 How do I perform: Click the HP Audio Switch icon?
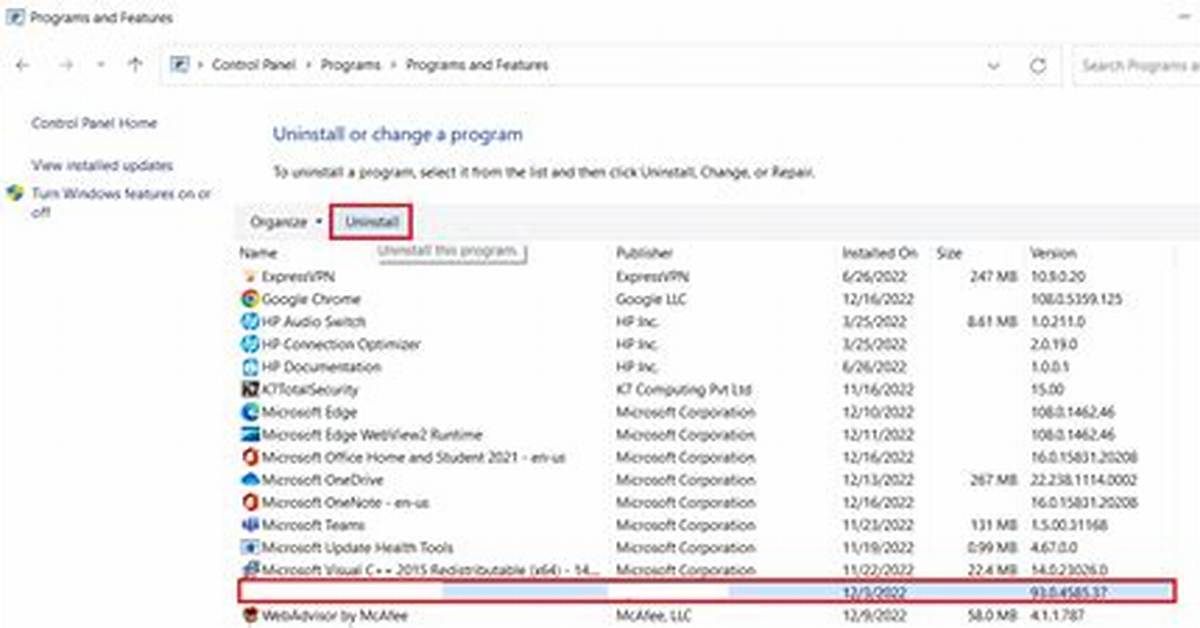250,322
